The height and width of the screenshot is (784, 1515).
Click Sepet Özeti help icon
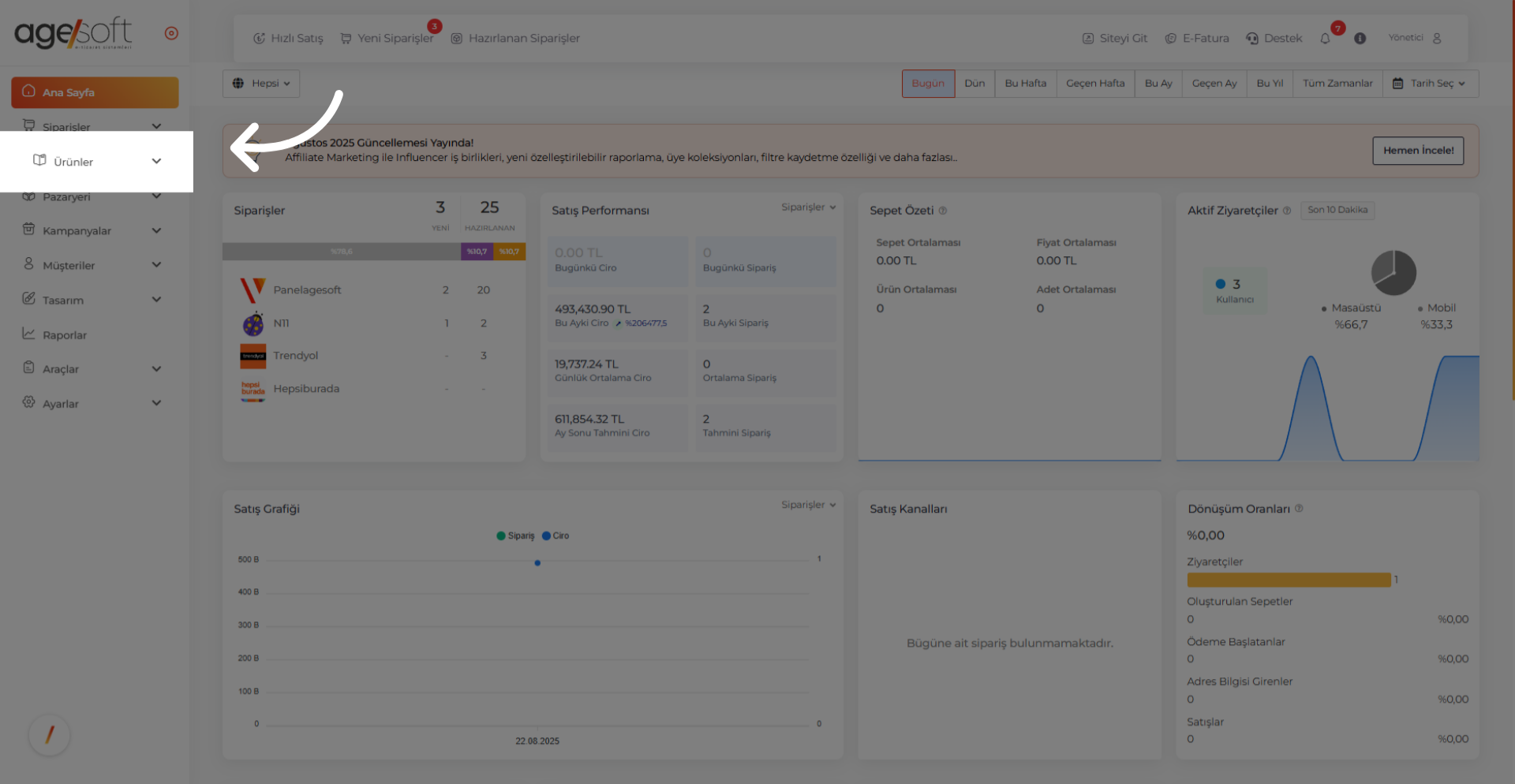click(942, 211)
